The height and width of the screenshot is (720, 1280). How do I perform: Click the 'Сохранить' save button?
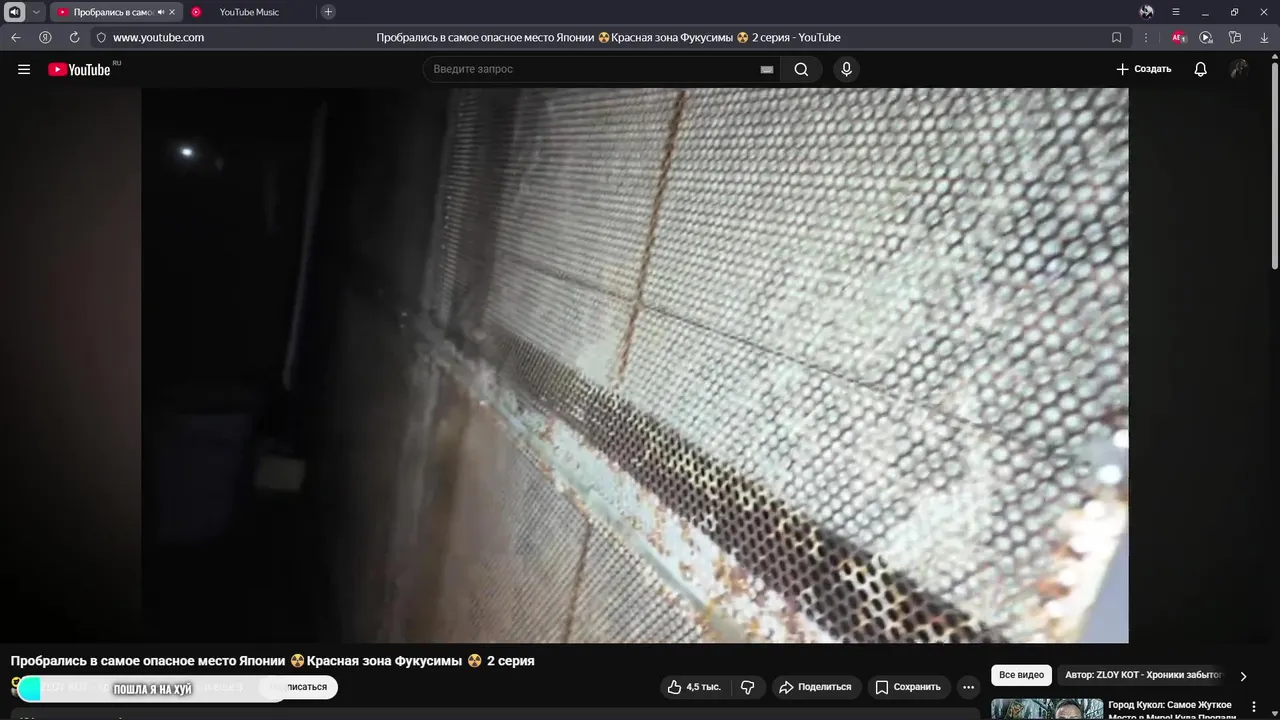pyautogui.click(x=908, y=687)
